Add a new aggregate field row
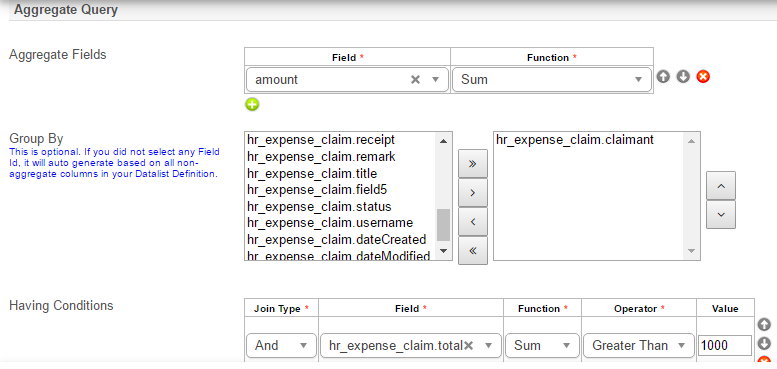This screenshot has height=369, width=777. tap(253, 104)
